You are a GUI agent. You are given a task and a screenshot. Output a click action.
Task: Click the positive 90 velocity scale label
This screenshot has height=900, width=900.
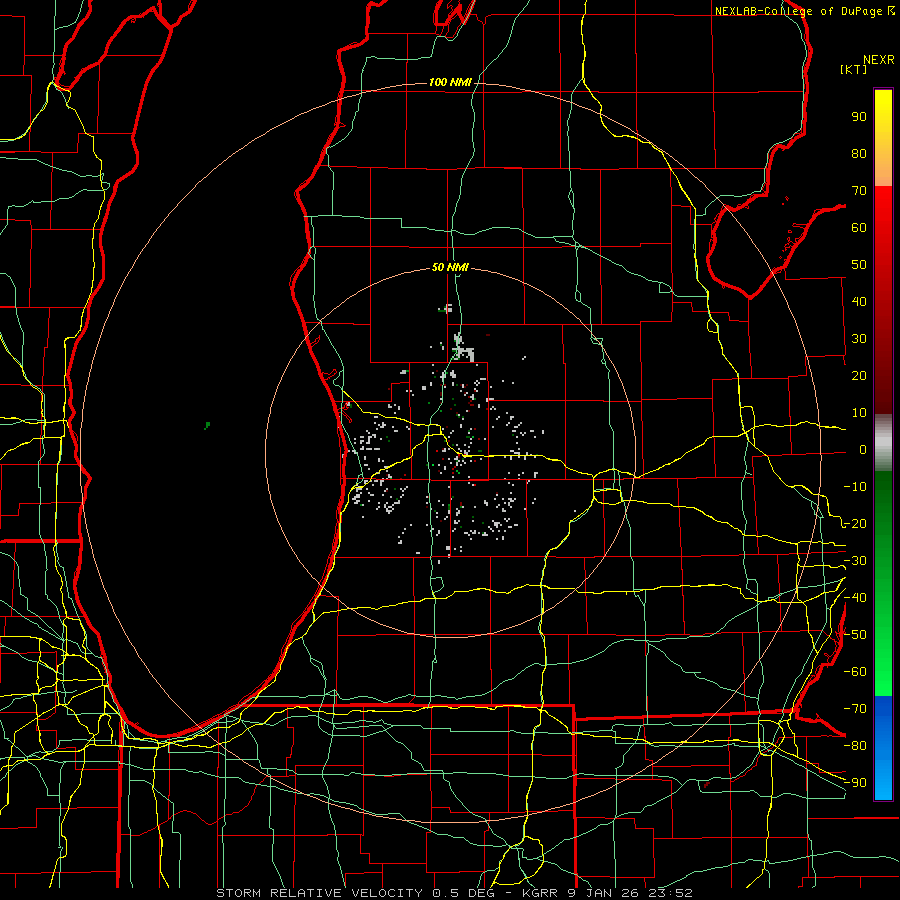click(859, 117)
